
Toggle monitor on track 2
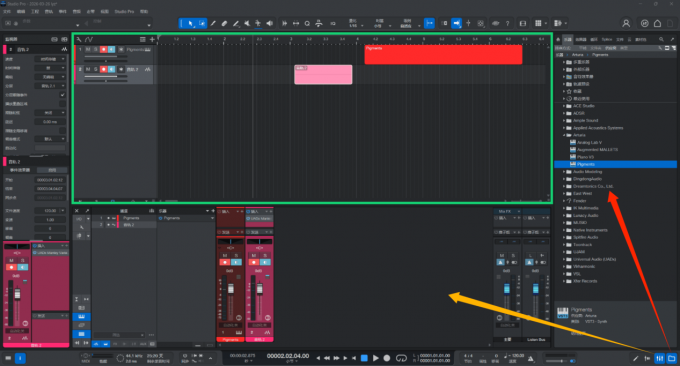click(x=111, y=69)
